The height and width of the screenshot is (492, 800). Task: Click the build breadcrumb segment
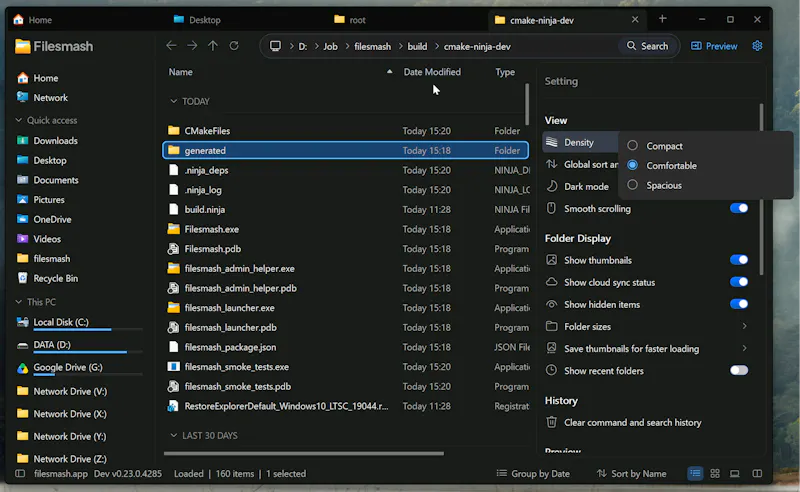tap(417, 46)
